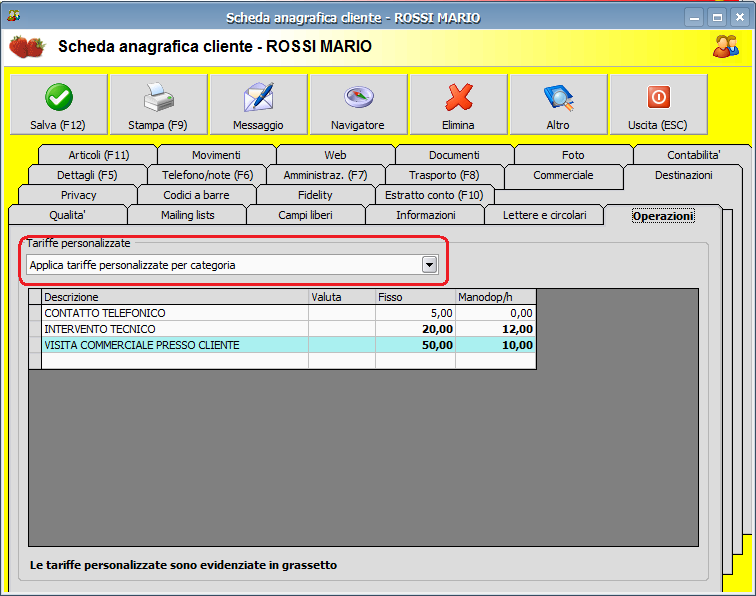
Task: Switch to the Documenti tab
Action: [x=454, y=155]
